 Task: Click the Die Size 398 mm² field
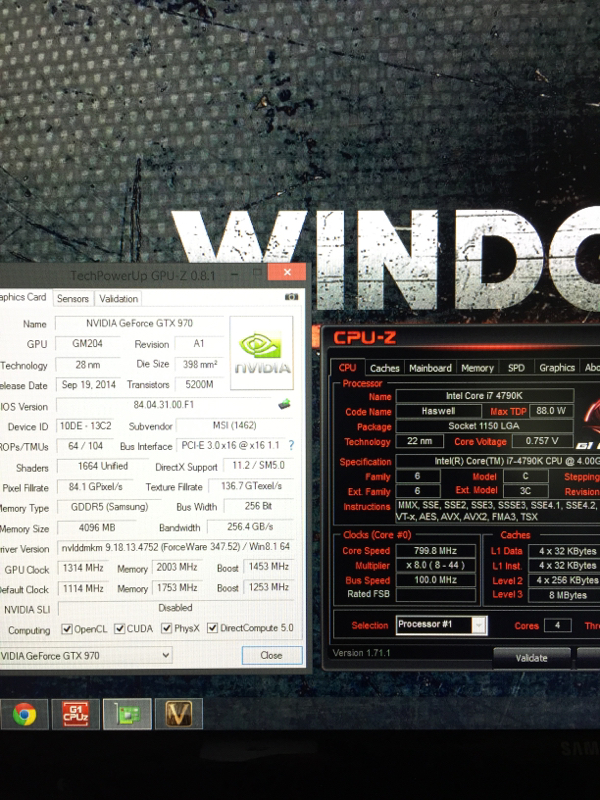point(199,364)
